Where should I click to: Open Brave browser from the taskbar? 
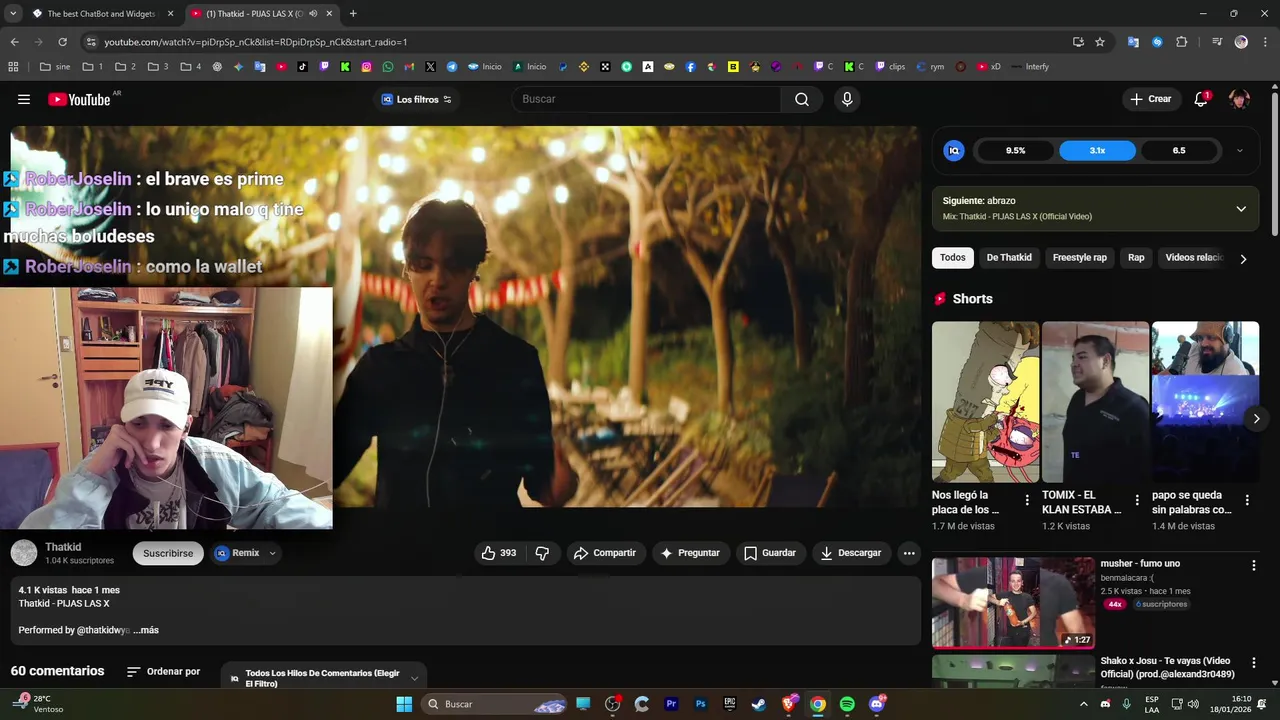coord(788,704)
